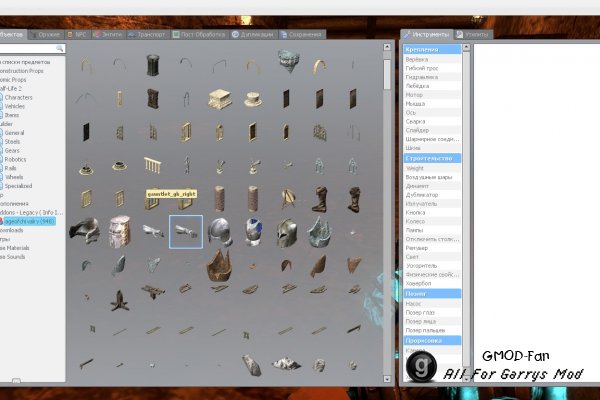Open the Wheels spawn list
Image resolution: width=600 pixels, height=400 pixels.
[14, 177]
